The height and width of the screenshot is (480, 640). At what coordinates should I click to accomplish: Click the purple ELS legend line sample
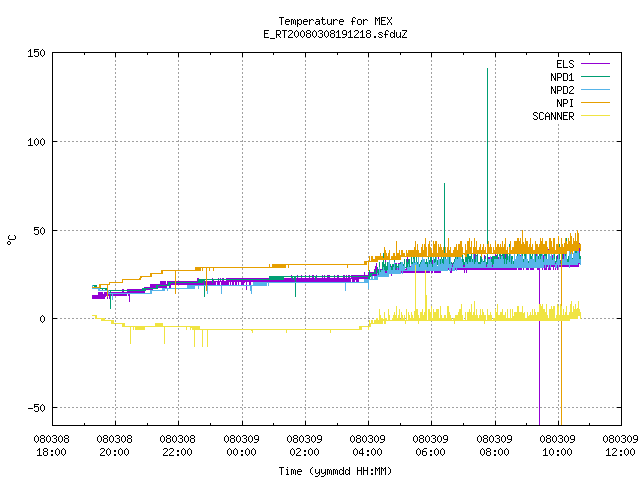[x=595, y=64]
